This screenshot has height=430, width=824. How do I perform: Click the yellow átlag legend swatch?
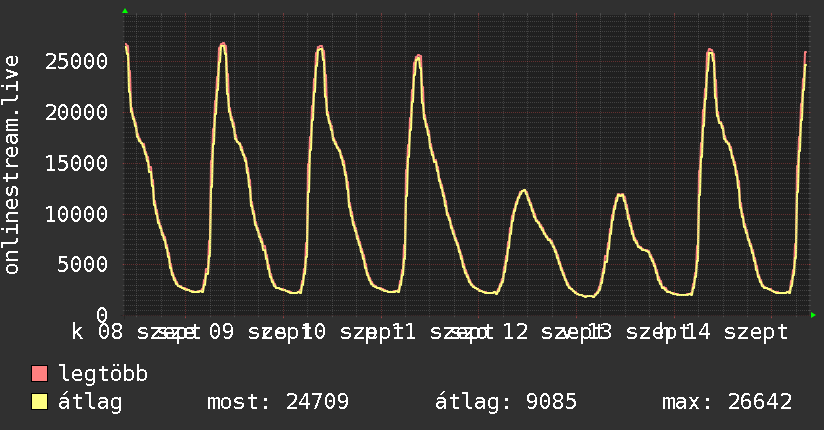39,402
